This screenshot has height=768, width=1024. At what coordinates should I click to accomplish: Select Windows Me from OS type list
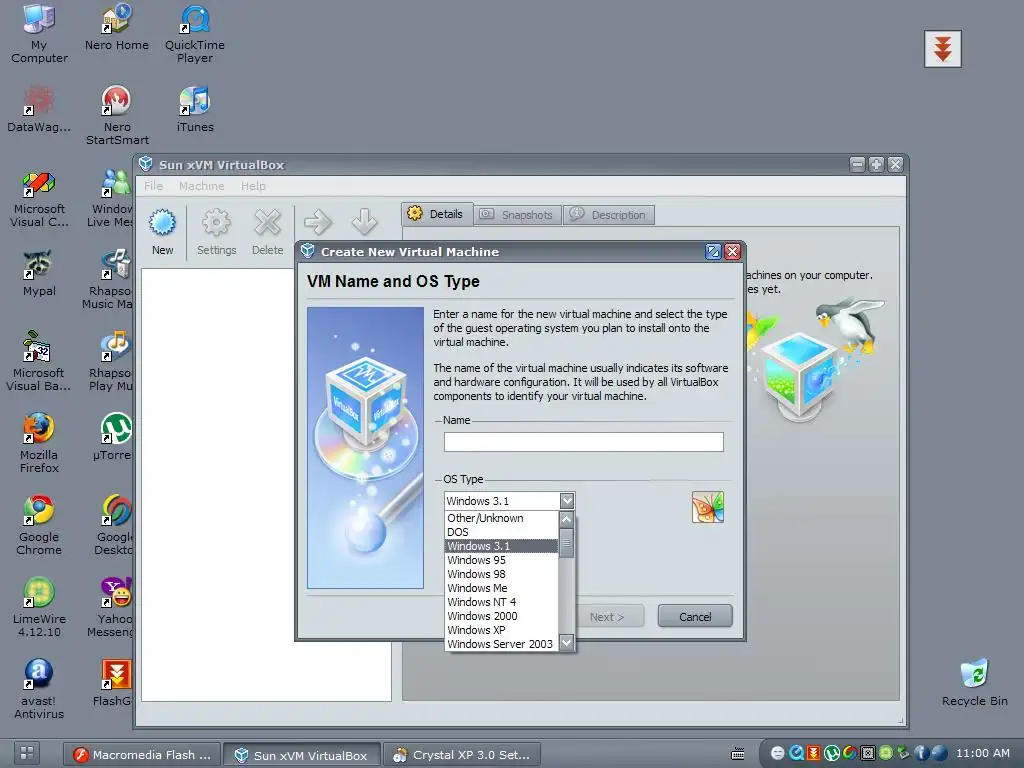tap(501, 588)
